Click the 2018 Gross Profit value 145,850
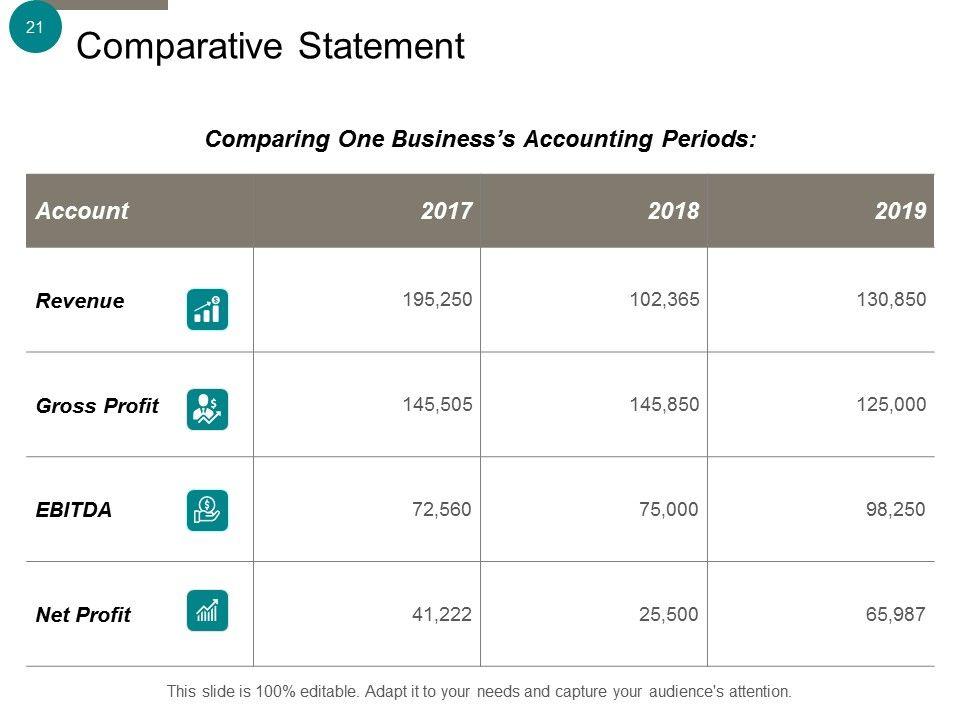The image size is (960, 720). [x=664, y=405]
